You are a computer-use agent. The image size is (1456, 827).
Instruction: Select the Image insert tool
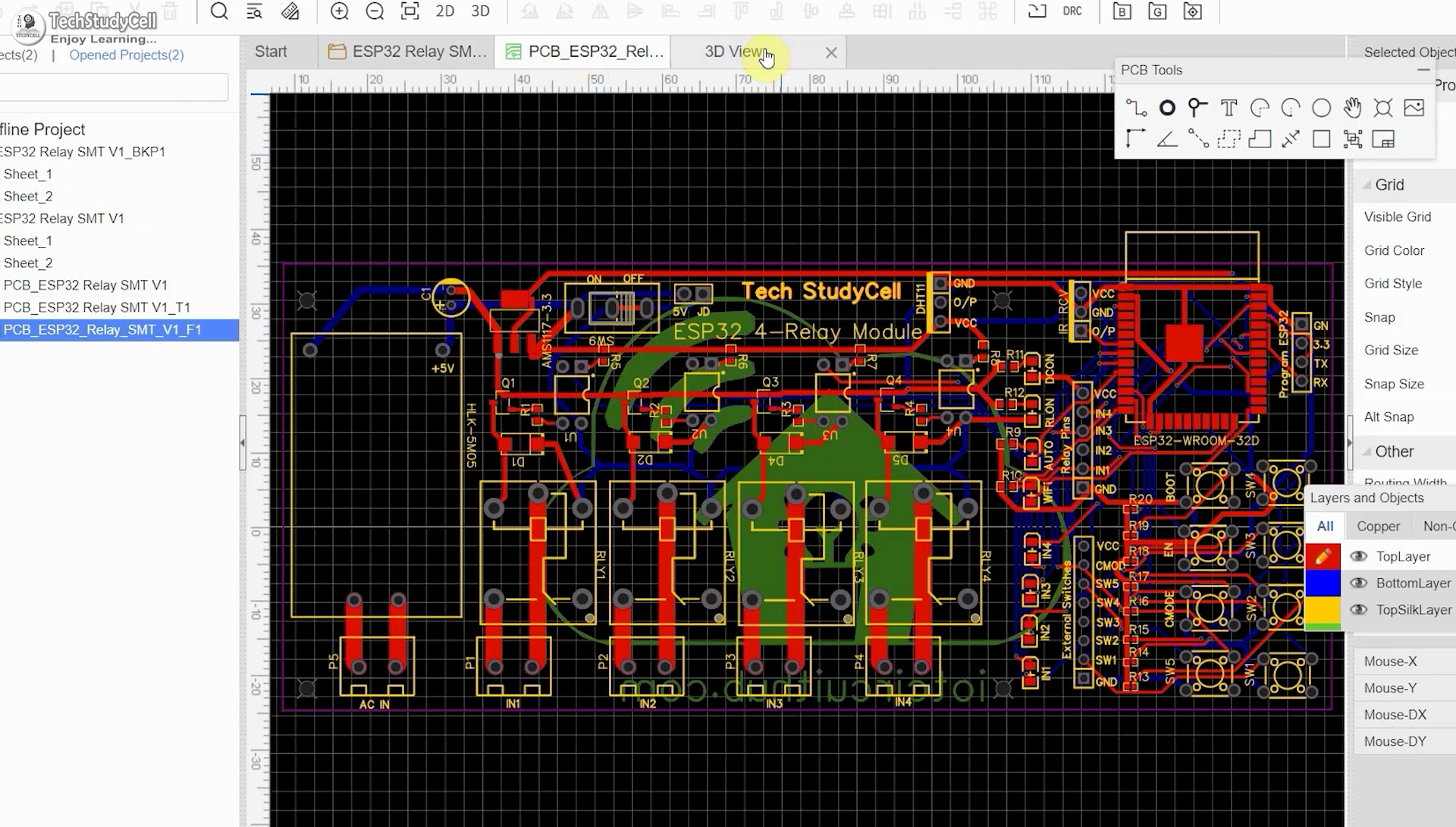[1414, 108]
